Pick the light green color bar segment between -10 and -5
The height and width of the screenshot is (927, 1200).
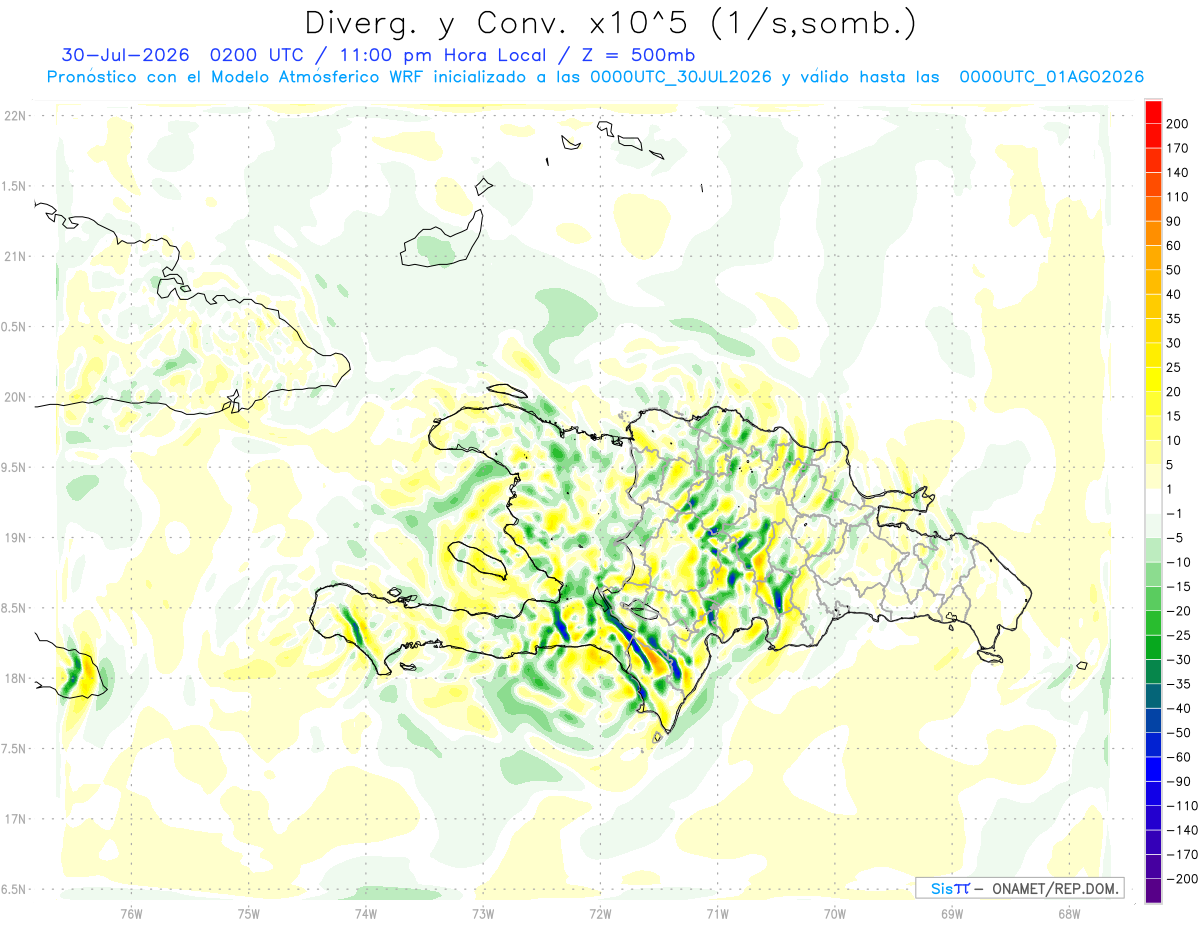click(1153, 550)
